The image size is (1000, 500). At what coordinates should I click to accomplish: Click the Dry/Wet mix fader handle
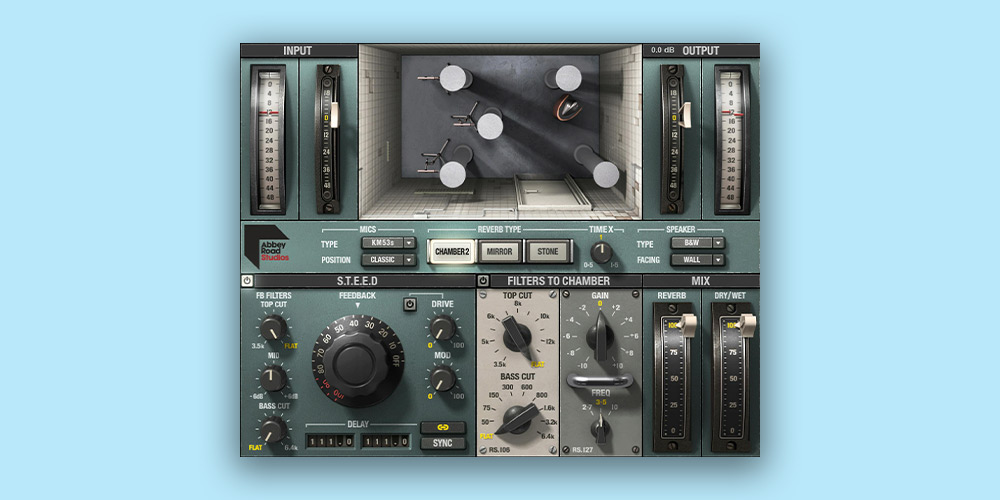click(x=746, y=325)
